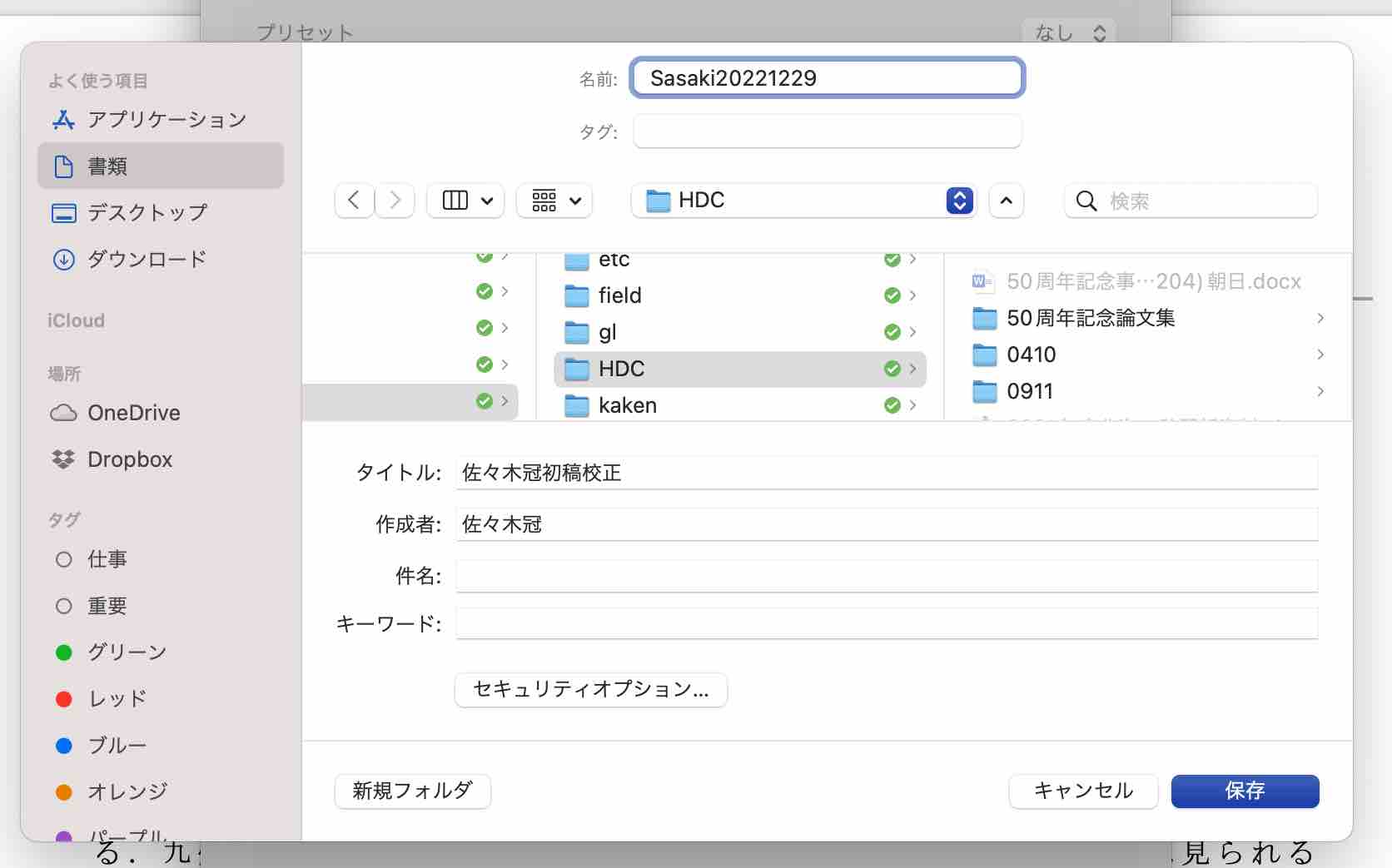Open the column view mode selector

click(465, 201)
